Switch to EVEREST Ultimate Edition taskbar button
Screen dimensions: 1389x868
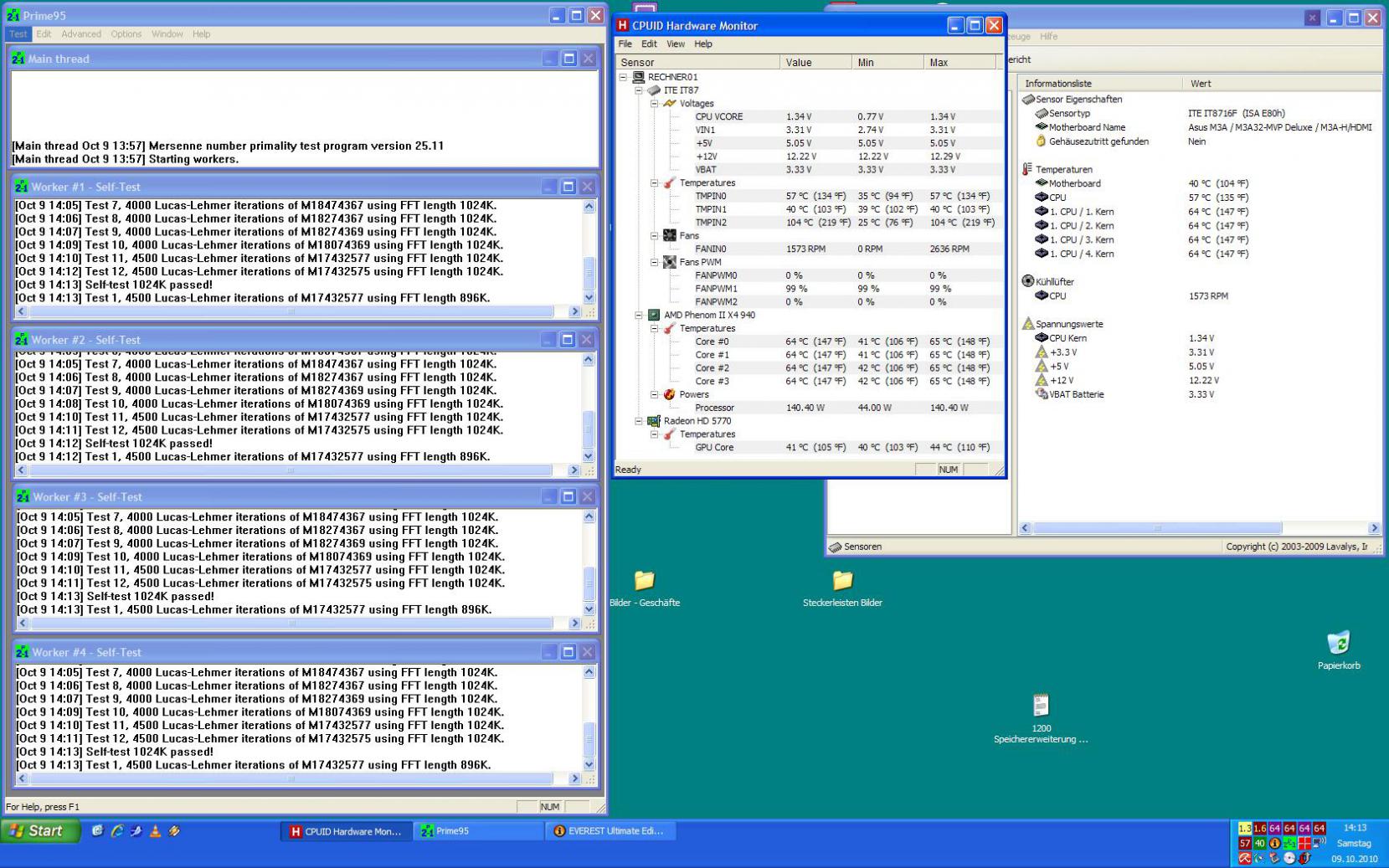point(611,831)
